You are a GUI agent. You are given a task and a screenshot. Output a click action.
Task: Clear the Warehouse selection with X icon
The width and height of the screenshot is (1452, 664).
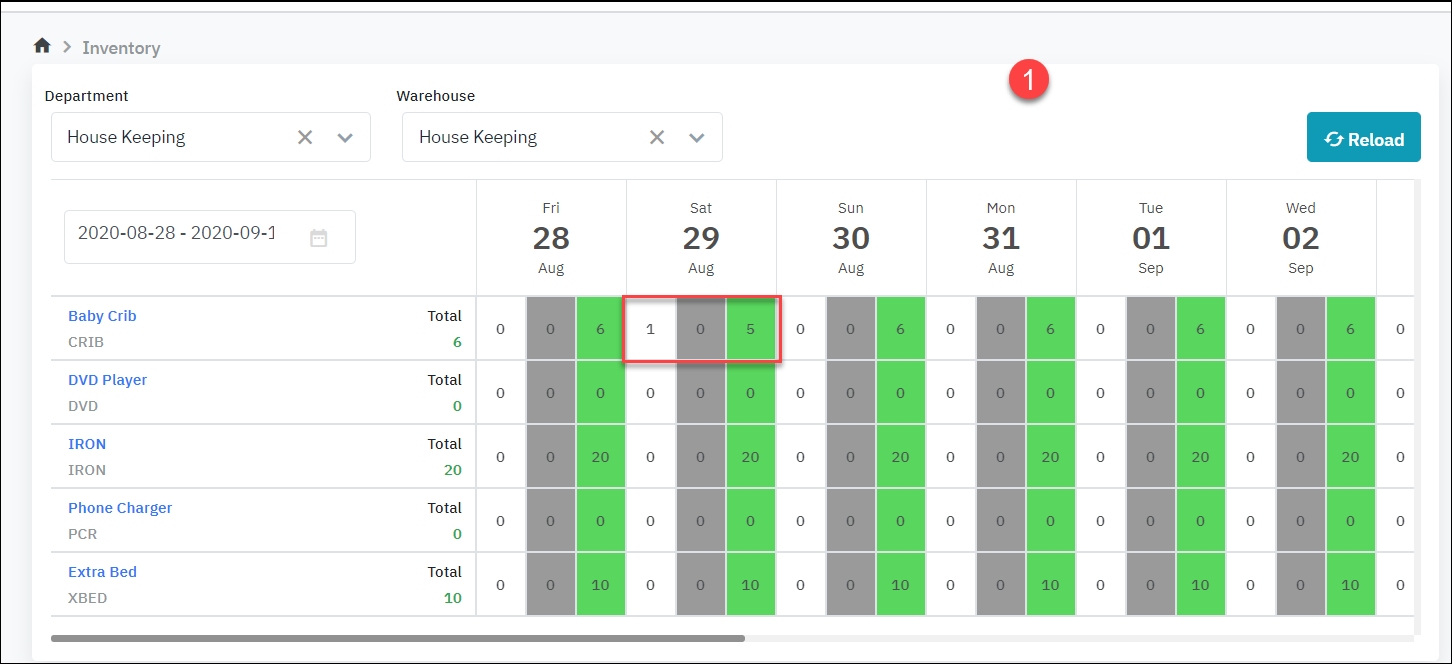pyautogui.click(x=657, y=137)
